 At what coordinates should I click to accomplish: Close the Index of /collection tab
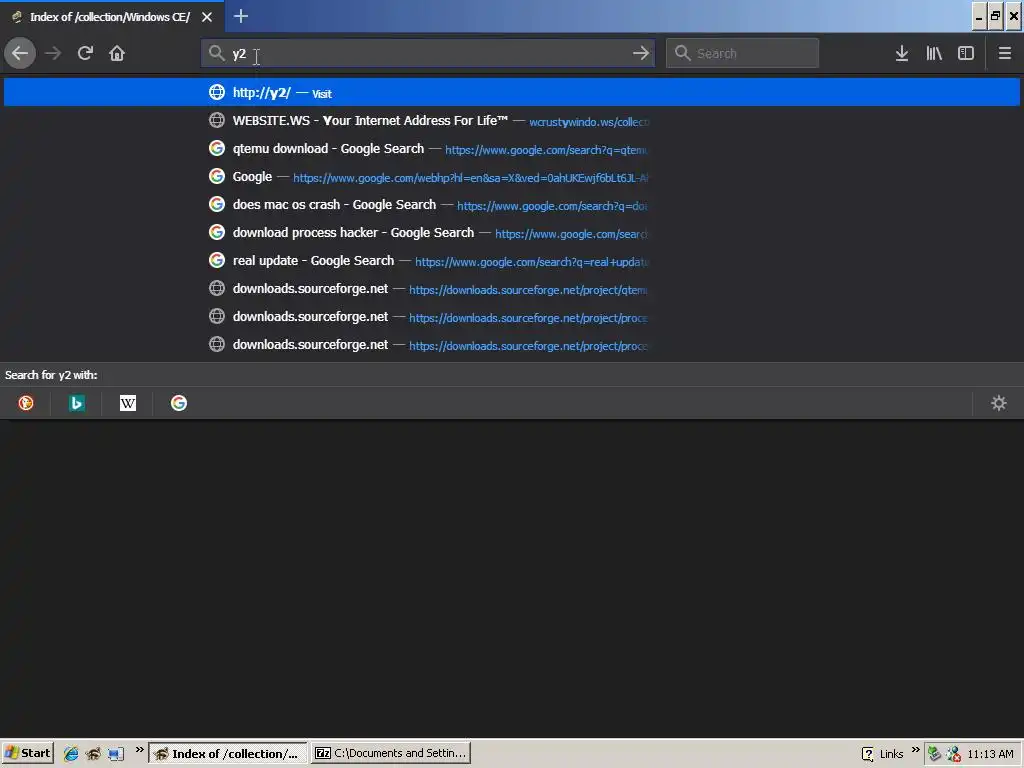(x=207, y=17)
